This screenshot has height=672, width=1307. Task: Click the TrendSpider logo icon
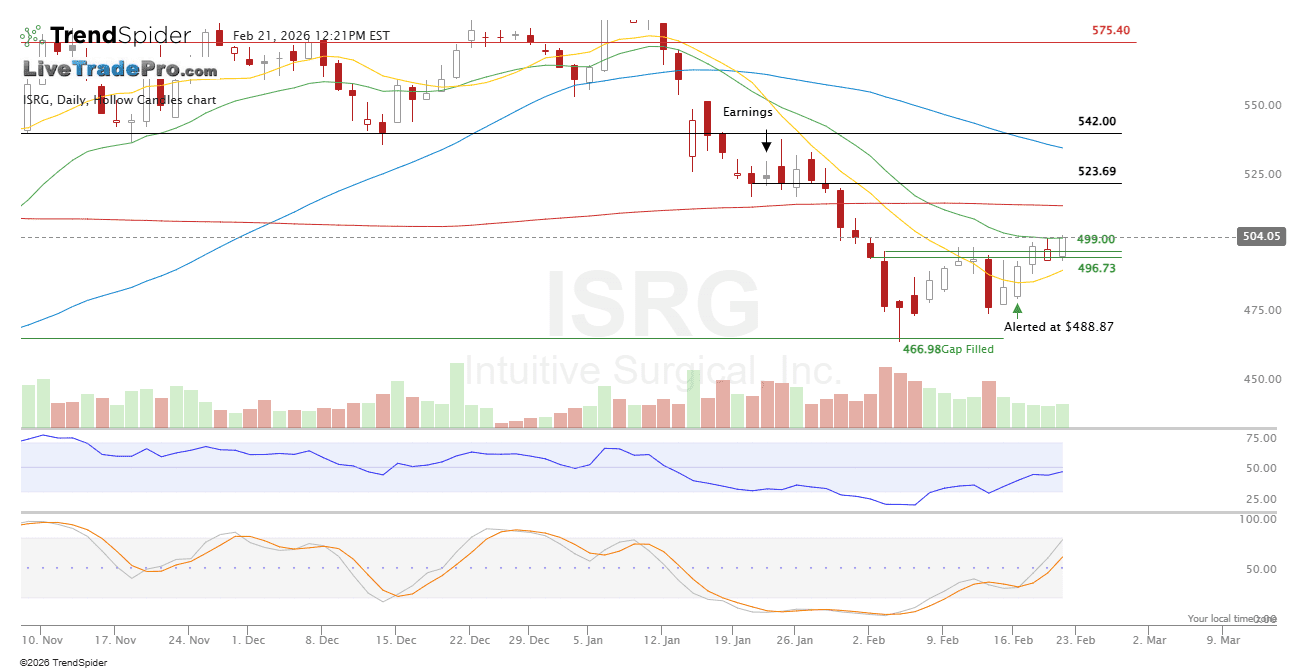(x=33, y=37)
